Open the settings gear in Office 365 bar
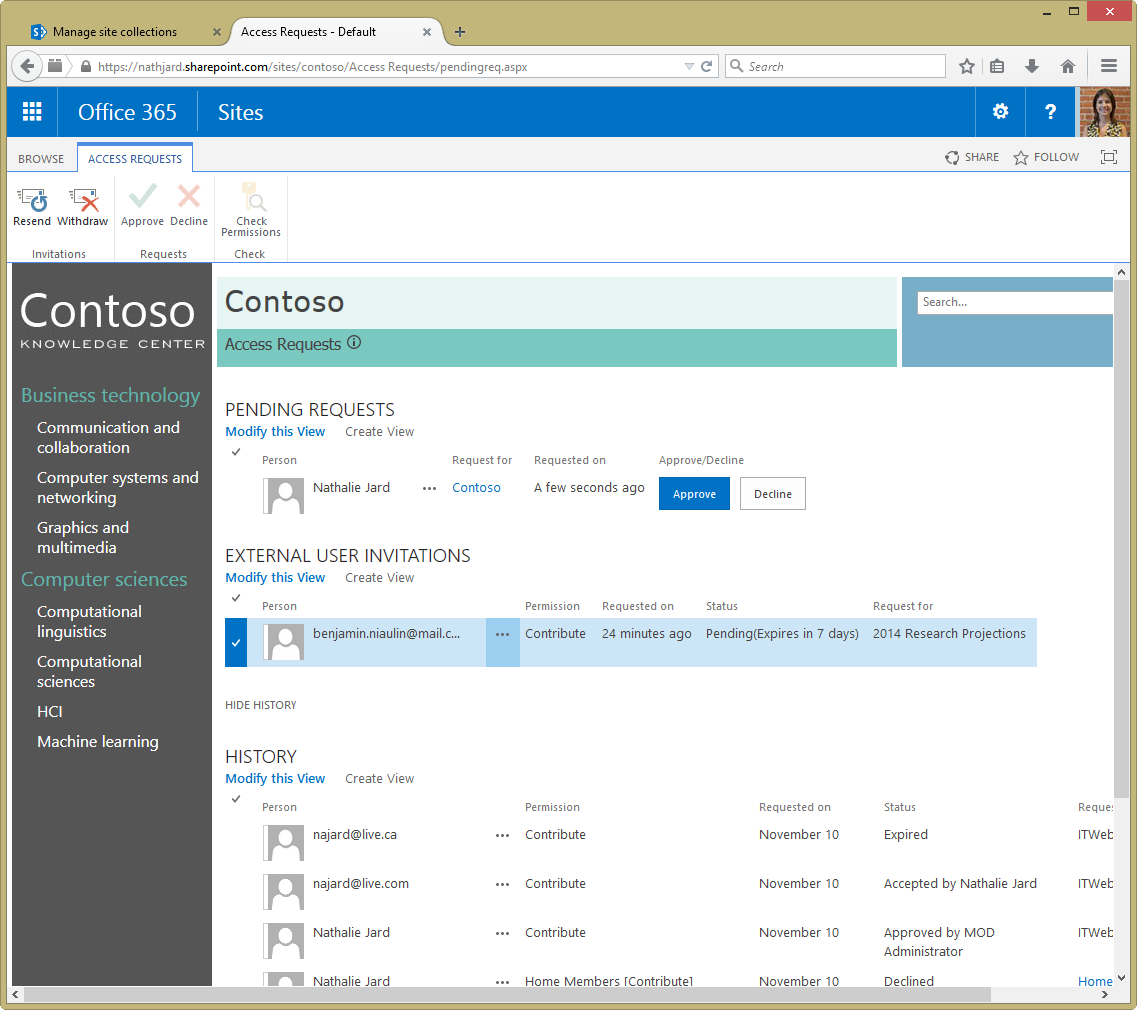Screen dimensions: 1137x1010 pos(1000,112)
